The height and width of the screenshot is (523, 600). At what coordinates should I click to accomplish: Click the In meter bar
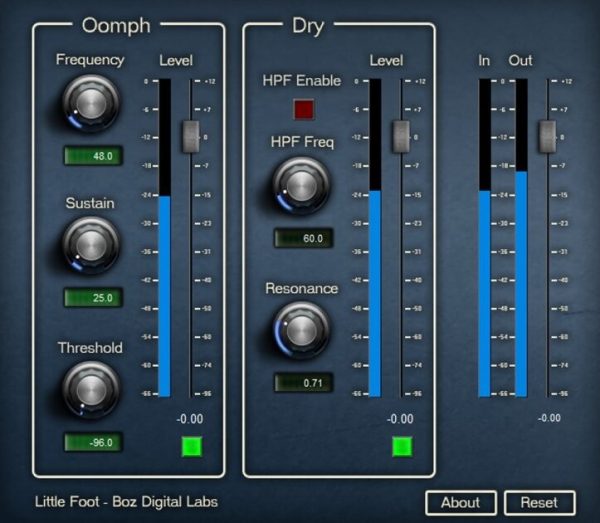click(x=485, y=238)
